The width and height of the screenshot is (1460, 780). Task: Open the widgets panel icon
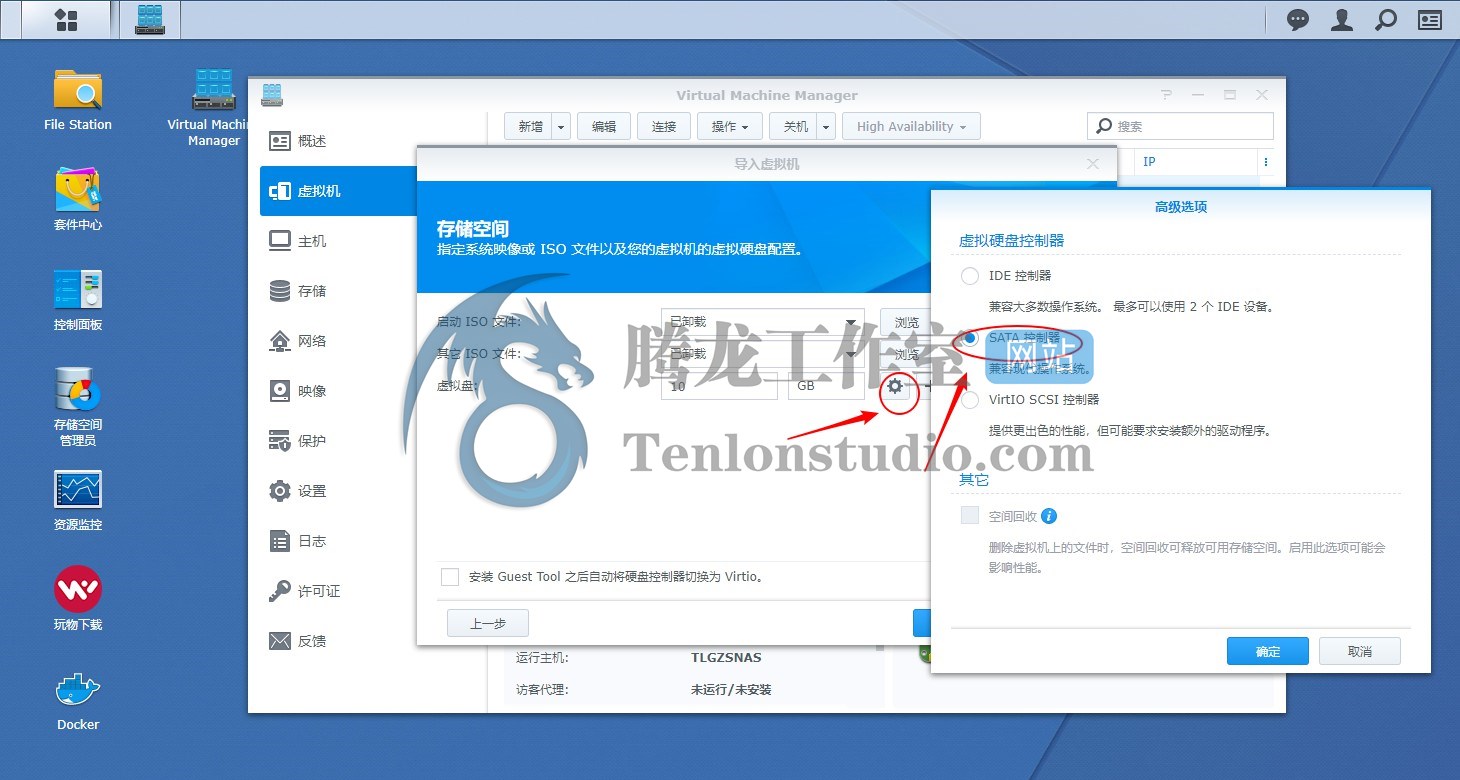(x=1430, y=20)
